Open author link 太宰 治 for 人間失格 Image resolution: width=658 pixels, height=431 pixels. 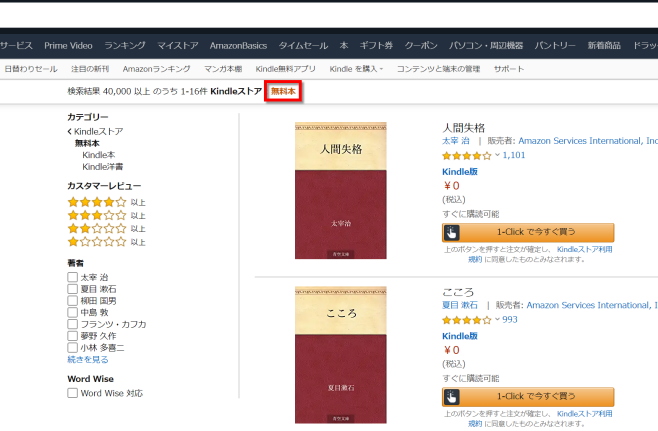[x=456, y=141]
